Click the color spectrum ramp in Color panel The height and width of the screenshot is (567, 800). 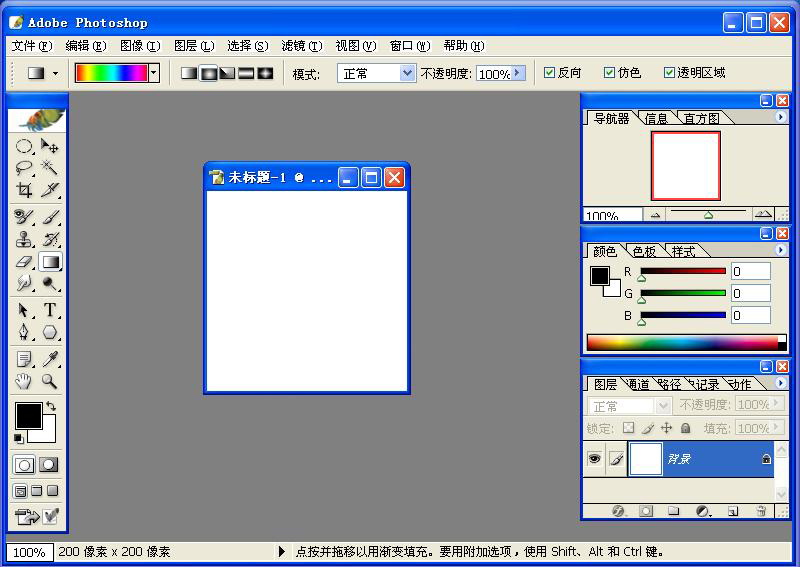click(x=686, y=342)
